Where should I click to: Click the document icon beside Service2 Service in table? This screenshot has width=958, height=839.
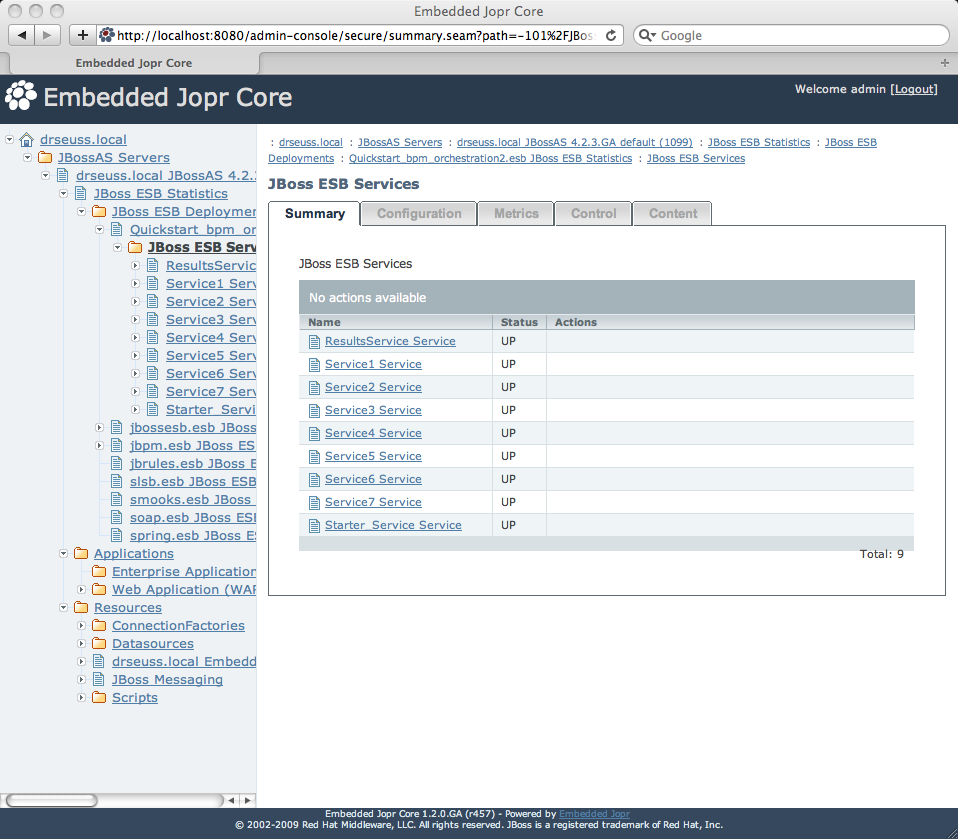point(314,388)
